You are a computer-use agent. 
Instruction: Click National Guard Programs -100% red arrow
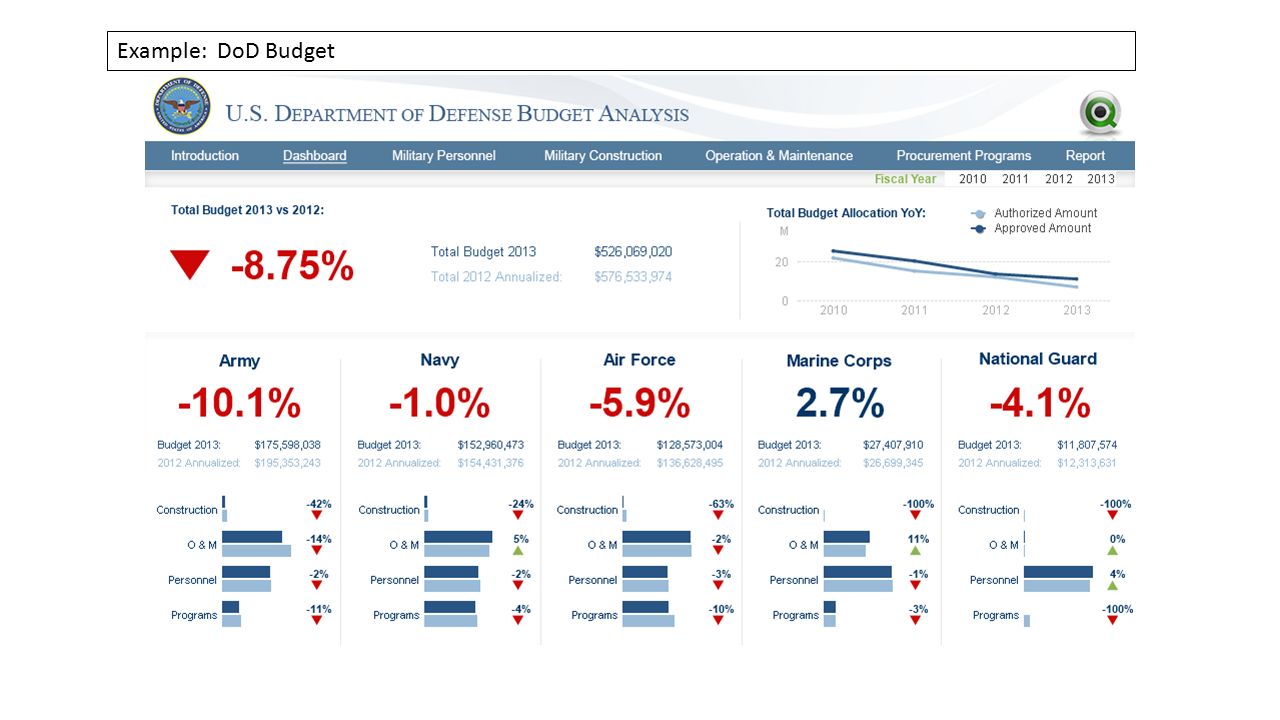click(x=1112, y=620)
